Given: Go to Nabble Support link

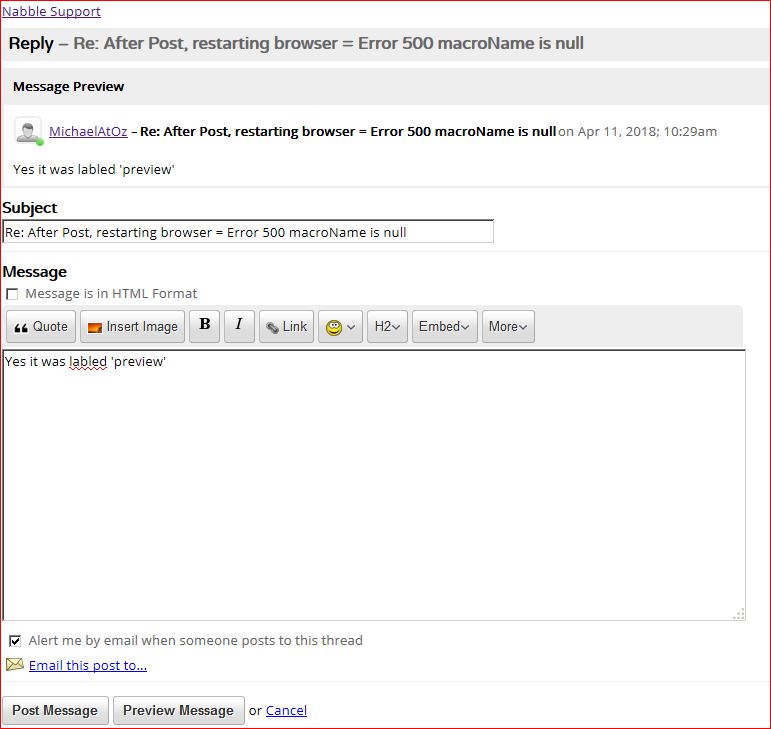Looking at the screenshot, I should (x=51, y=12).
